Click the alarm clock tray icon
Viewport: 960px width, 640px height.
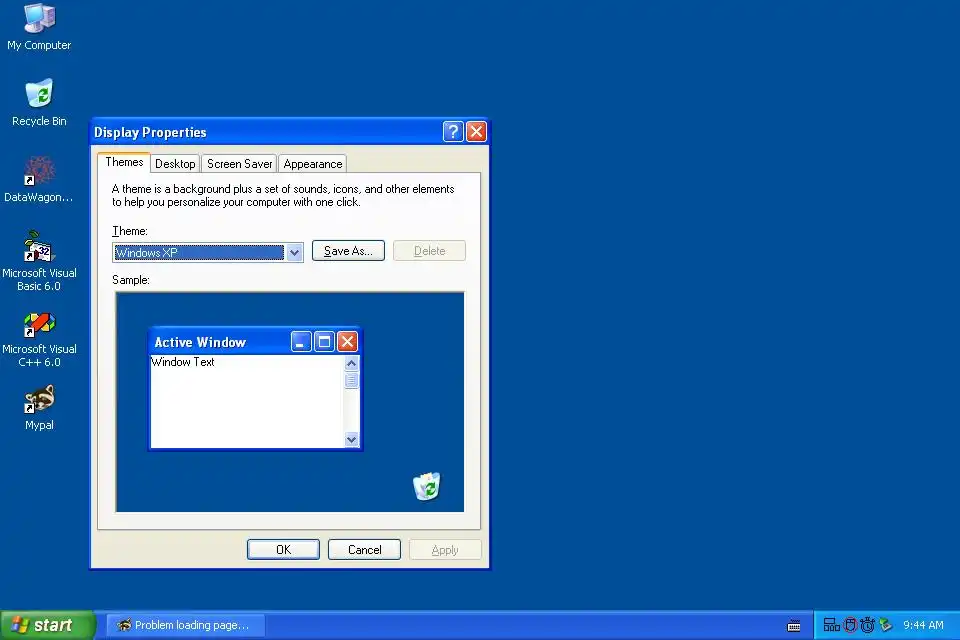(867, 625)
